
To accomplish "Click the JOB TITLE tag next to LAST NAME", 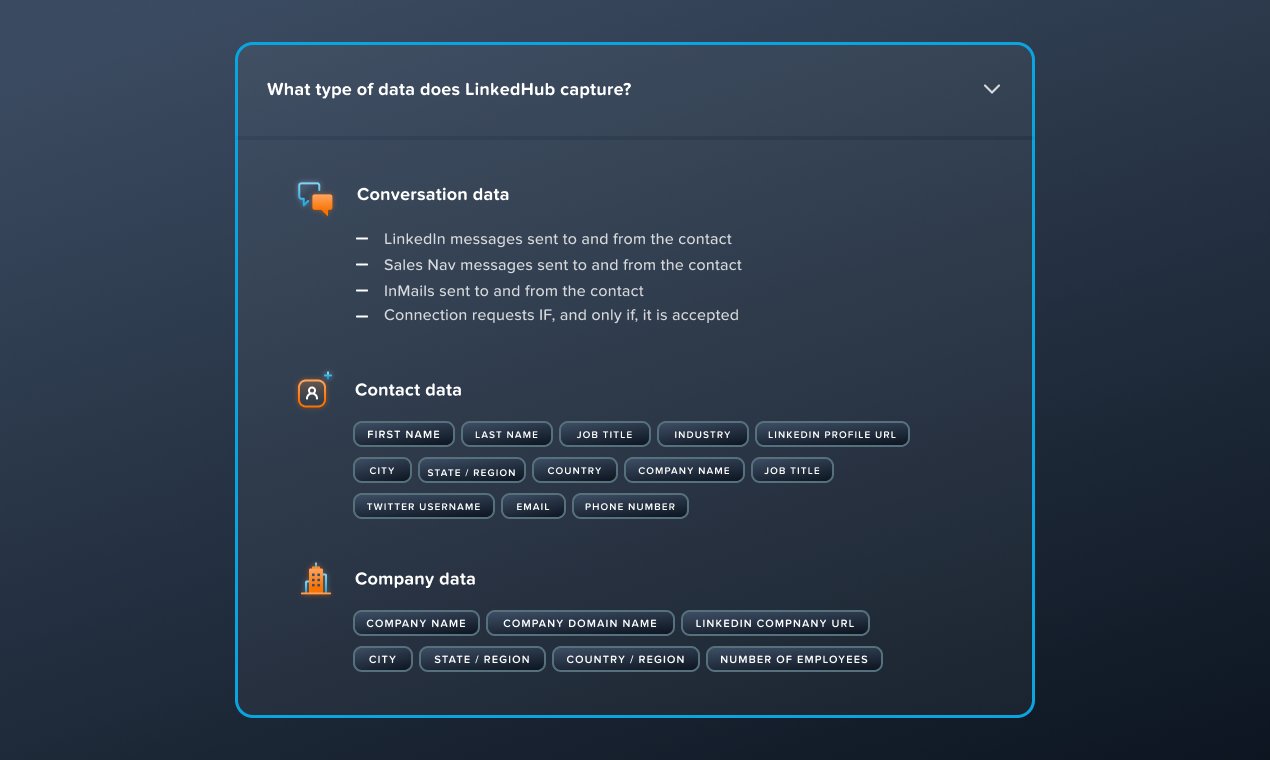I will [x=605, y=434].
